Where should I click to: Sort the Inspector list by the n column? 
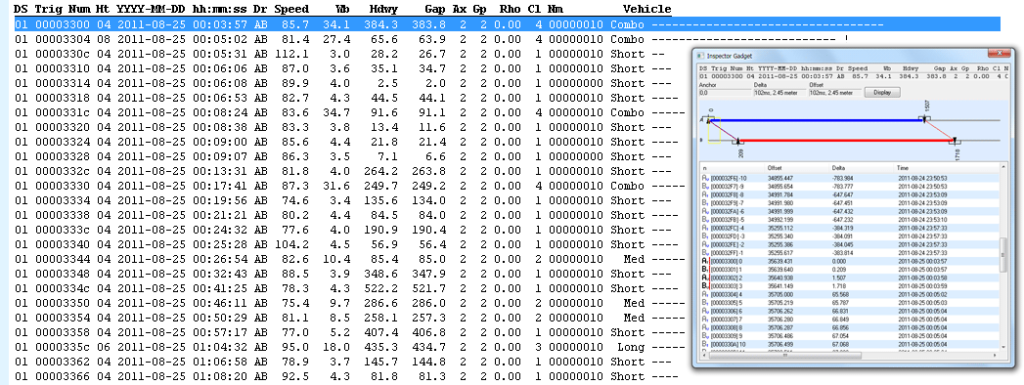731,168
